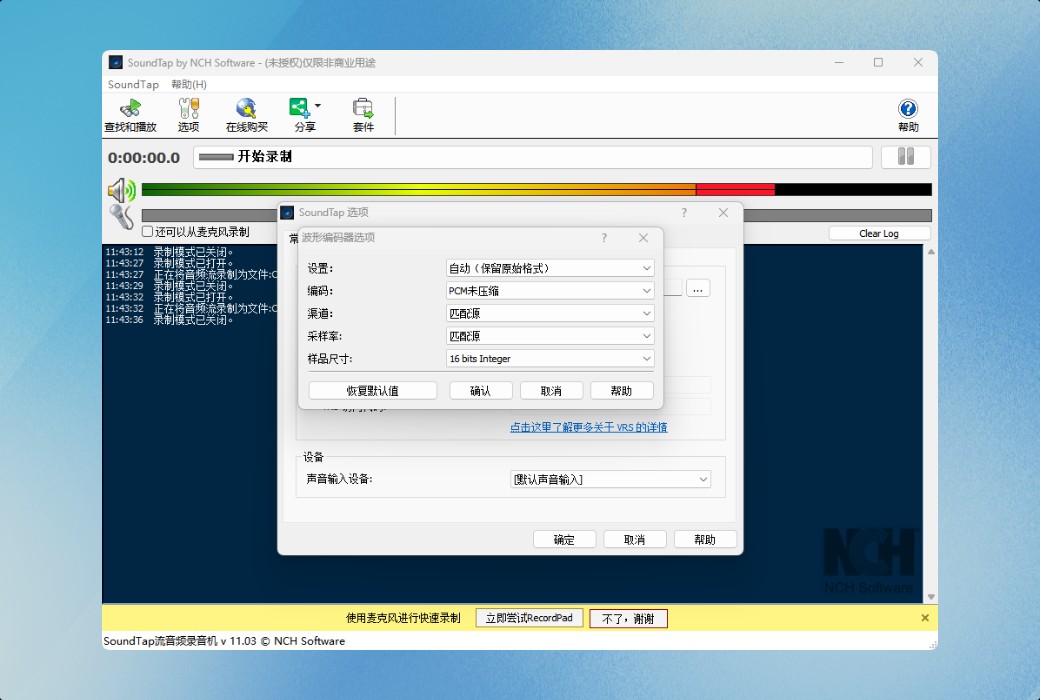Screen dimensions: 1040x700
Task: Open the 声音输入设备 device dropdown
Action: 610,479
